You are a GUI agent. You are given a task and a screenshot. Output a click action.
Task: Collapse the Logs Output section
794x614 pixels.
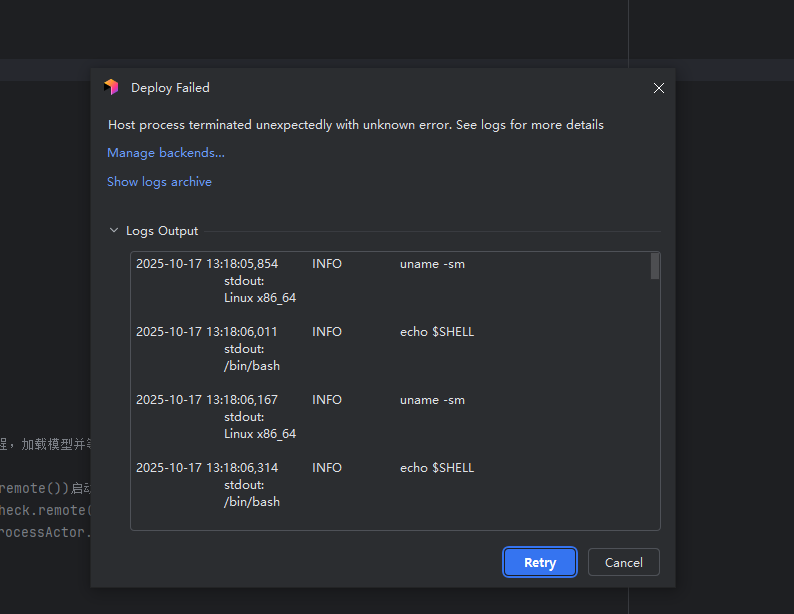coord(114,231)
